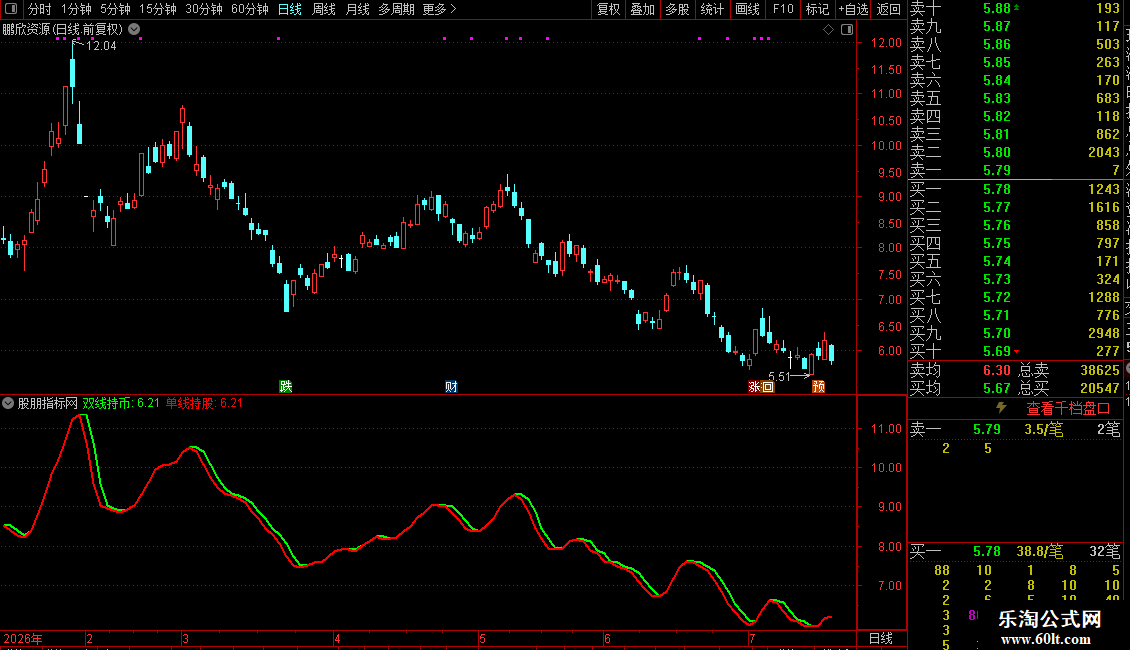Click the 返回 back button
Image resolution: width=1130 pixels, height=650 pixels.
(889, 9)
